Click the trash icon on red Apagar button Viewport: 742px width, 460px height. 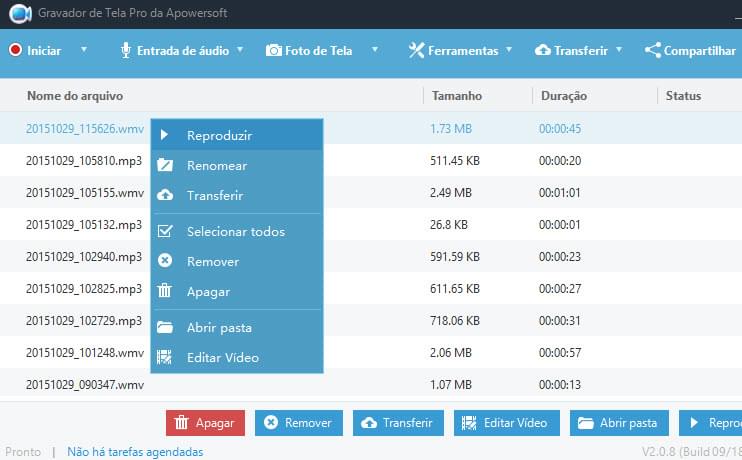coord(181,423)
